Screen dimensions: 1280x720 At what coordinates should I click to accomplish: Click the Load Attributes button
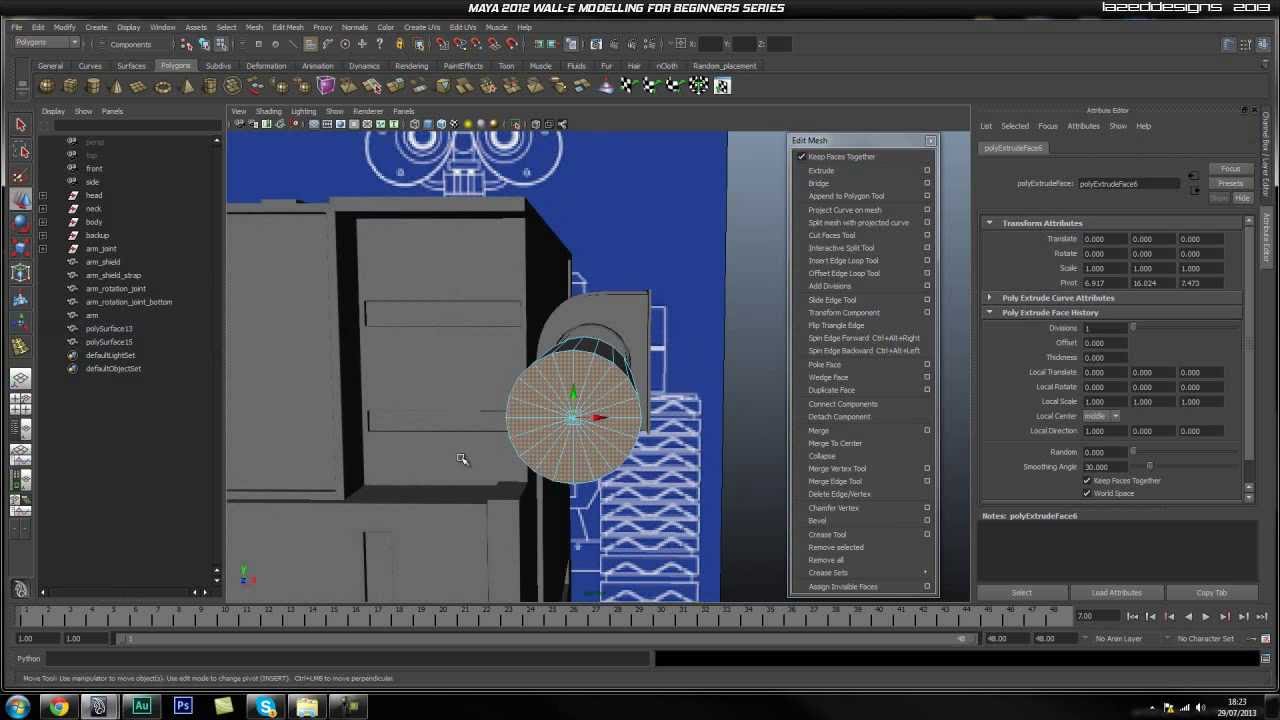pyautogui.click(x=1116, y=593)
